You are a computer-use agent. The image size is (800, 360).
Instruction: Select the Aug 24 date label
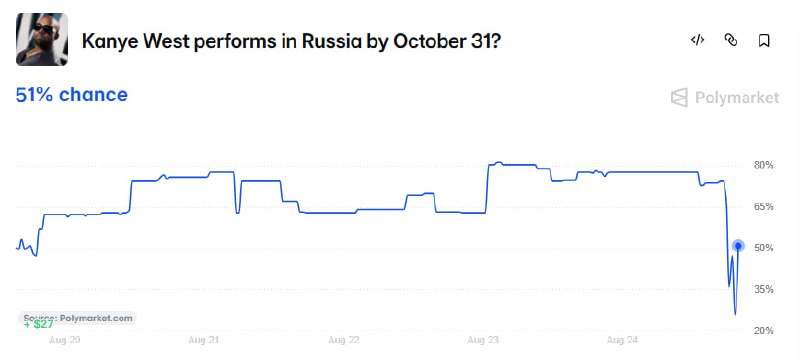point(622,340)
